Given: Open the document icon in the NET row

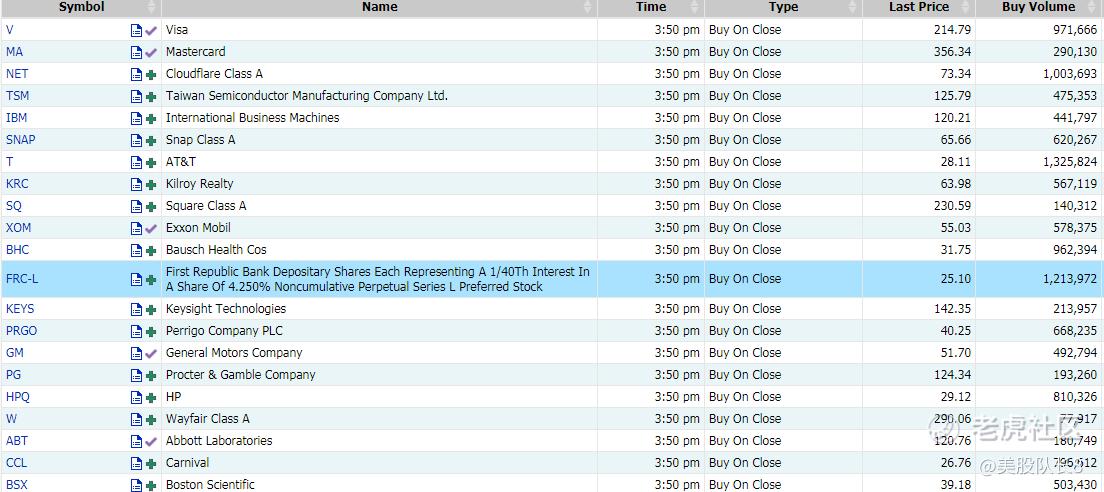Looking at the screenshot, I should tap(136, 75).
